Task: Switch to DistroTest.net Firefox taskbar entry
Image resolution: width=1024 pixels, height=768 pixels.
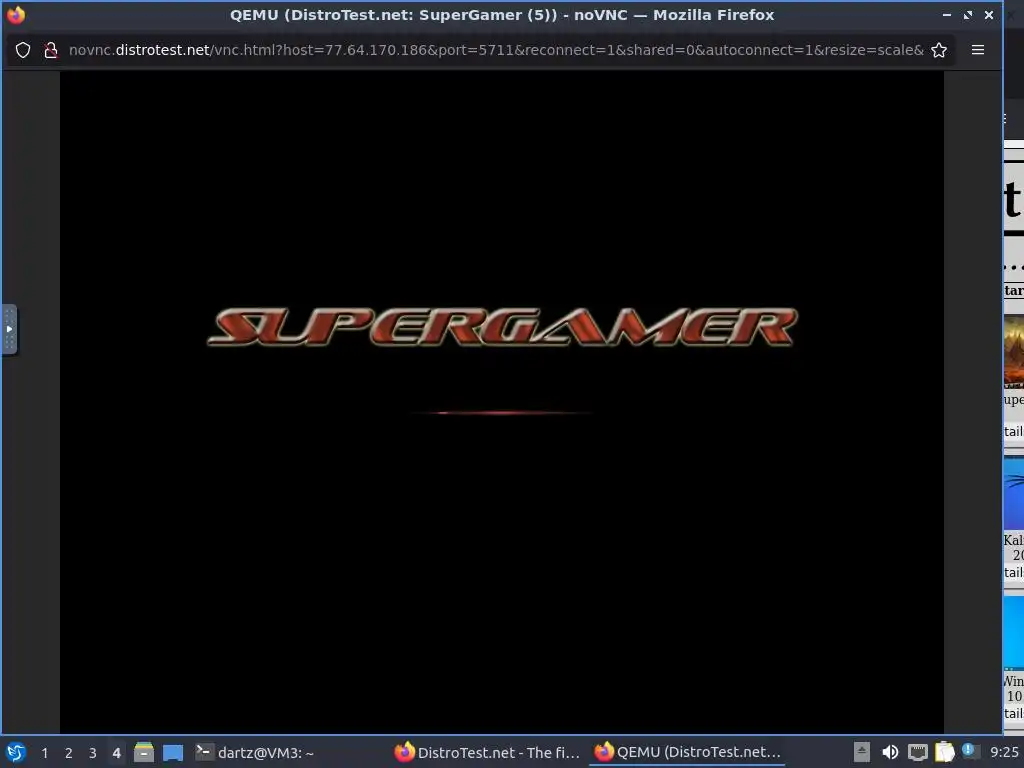Action: pos(487,752)
